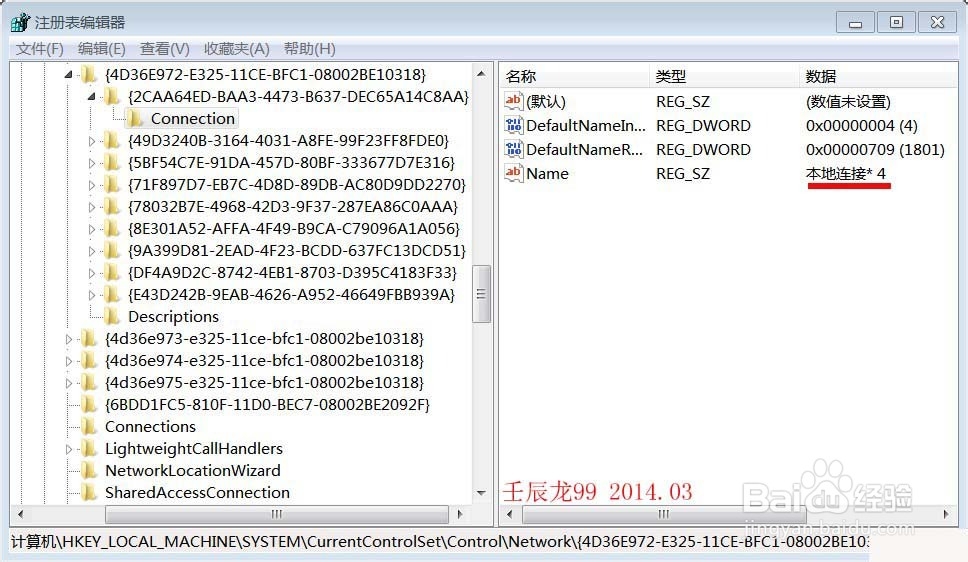Click the 0x00000004 (4) data cell
This screenshot has width=968, height=562.
pyautogui.click(x=862, y=125)
